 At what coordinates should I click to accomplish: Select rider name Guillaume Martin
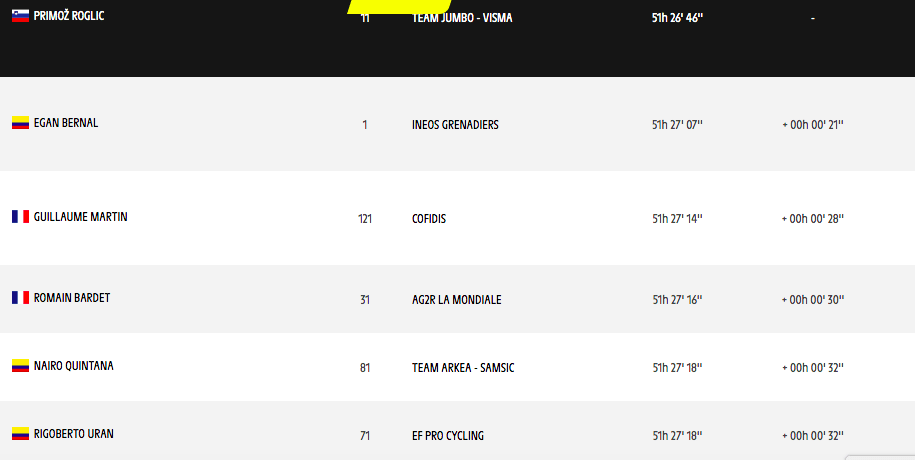click(80, 217)
